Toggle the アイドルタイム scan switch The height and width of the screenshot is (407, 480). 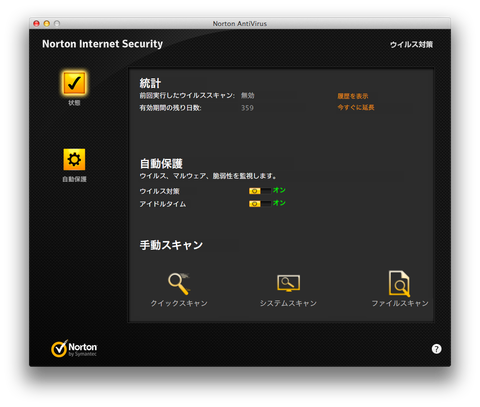tap(260, 204)
